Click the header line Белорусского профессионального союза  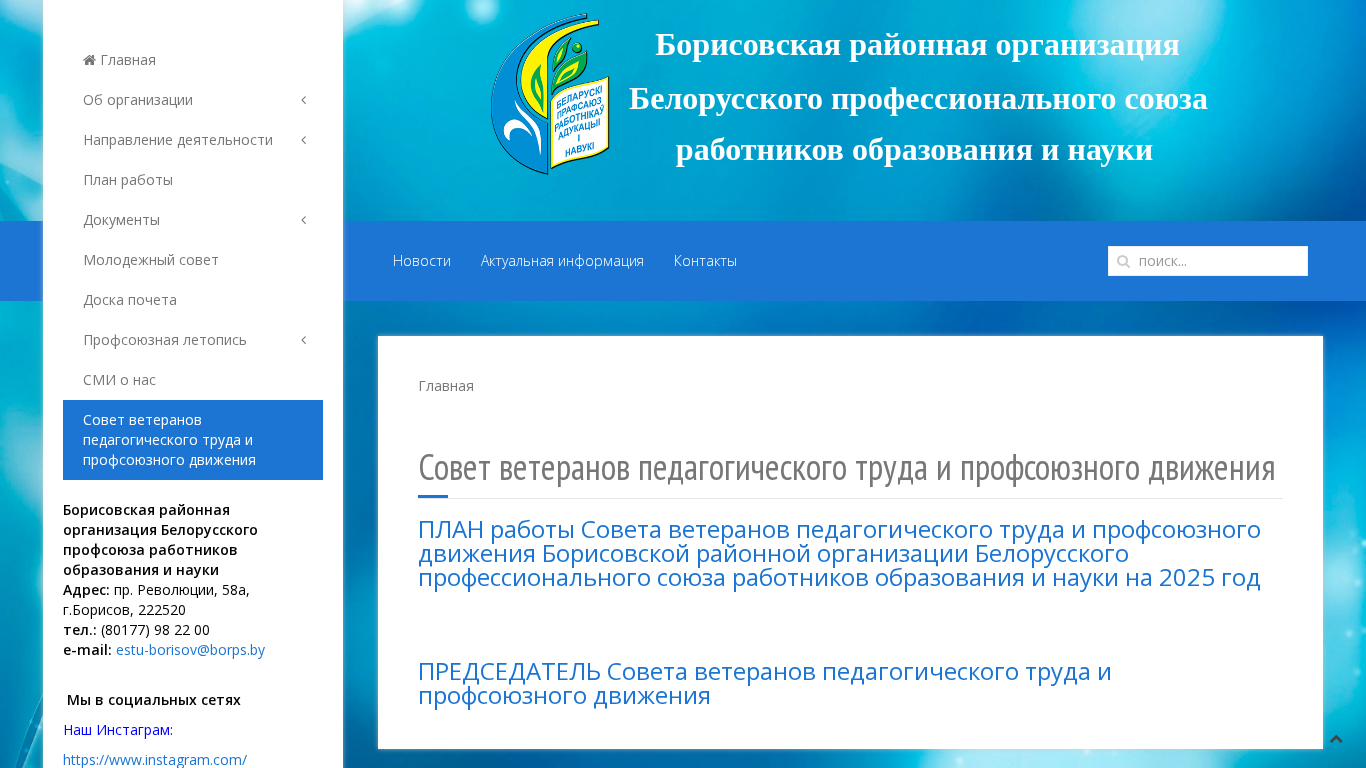[918, 99]
